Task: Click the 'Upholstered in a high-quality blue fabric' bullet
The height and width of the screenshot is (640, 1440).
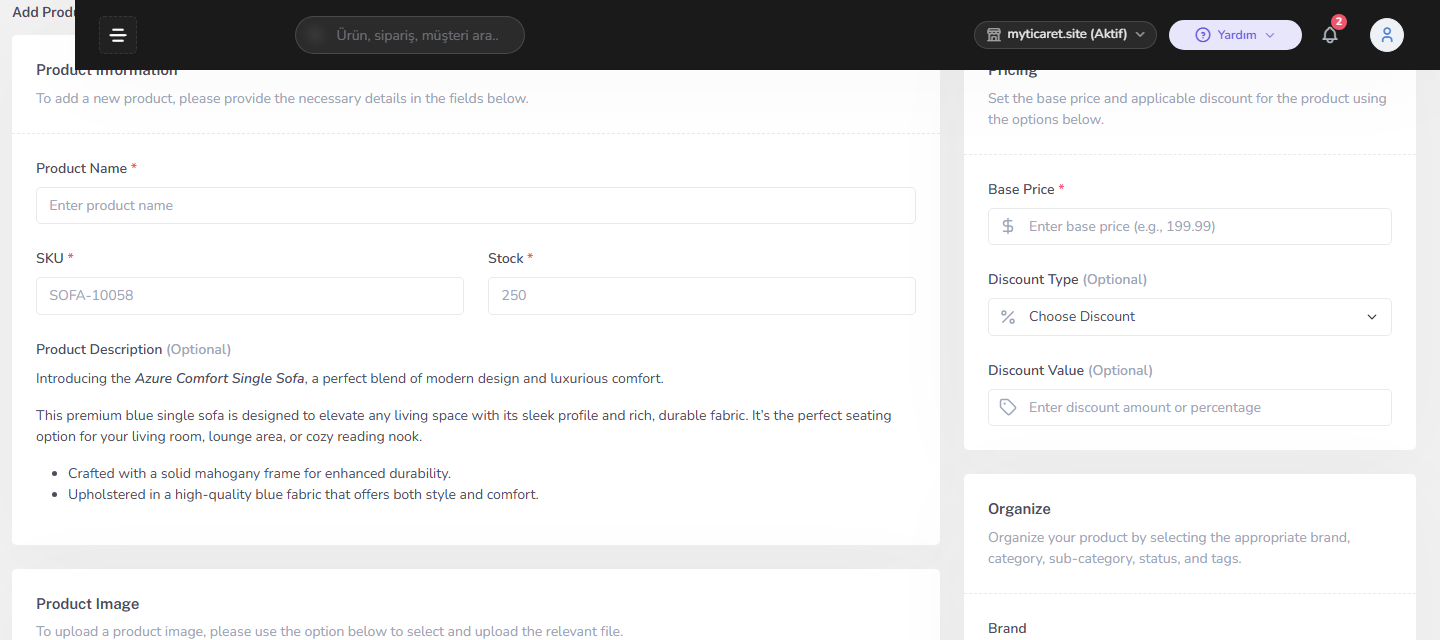Action: pos(303,494)
